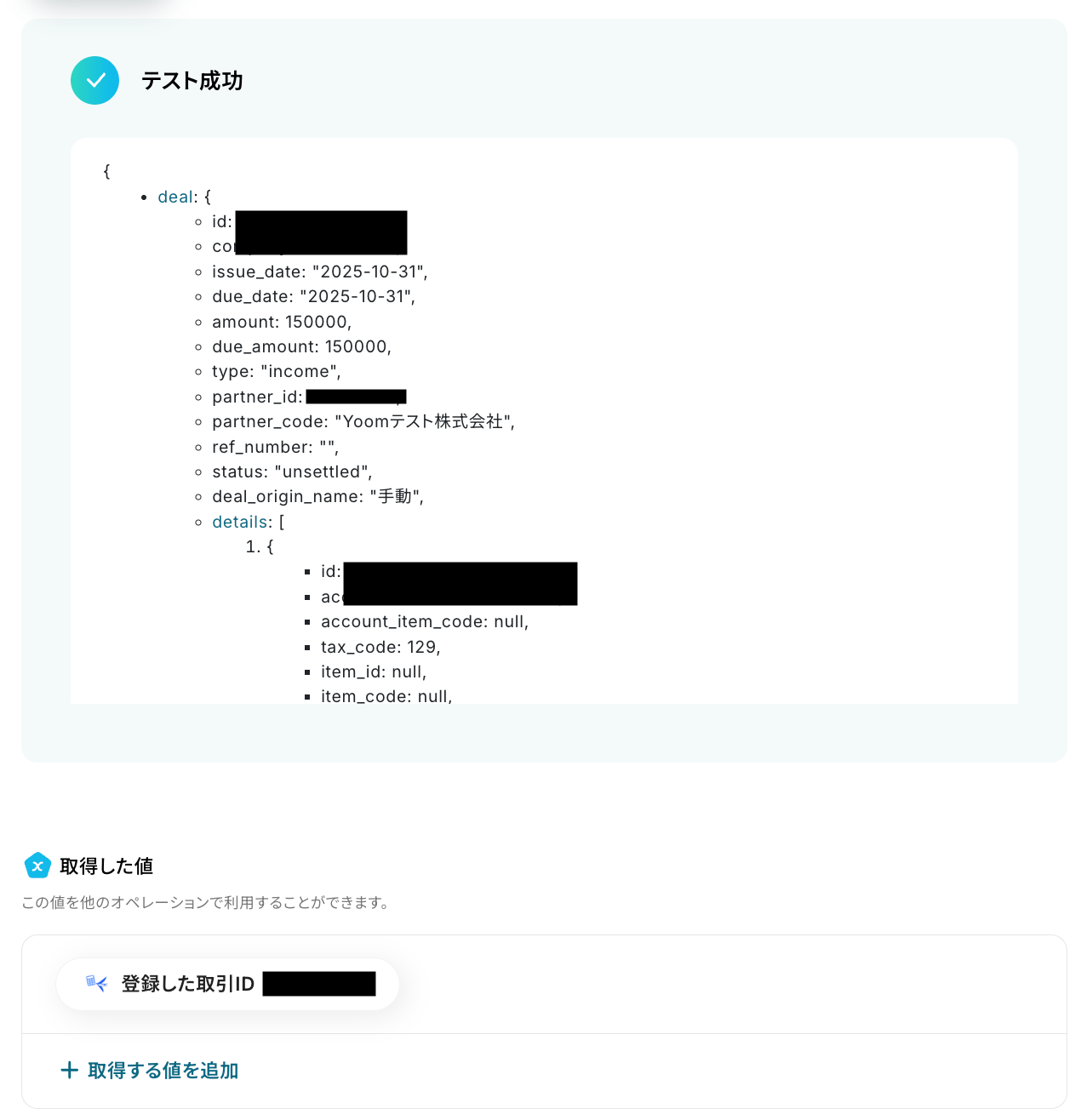The image size is (1081, 1120).
Task: Click the plus icon for 取得する値を追加
Action: [70, 1070]
